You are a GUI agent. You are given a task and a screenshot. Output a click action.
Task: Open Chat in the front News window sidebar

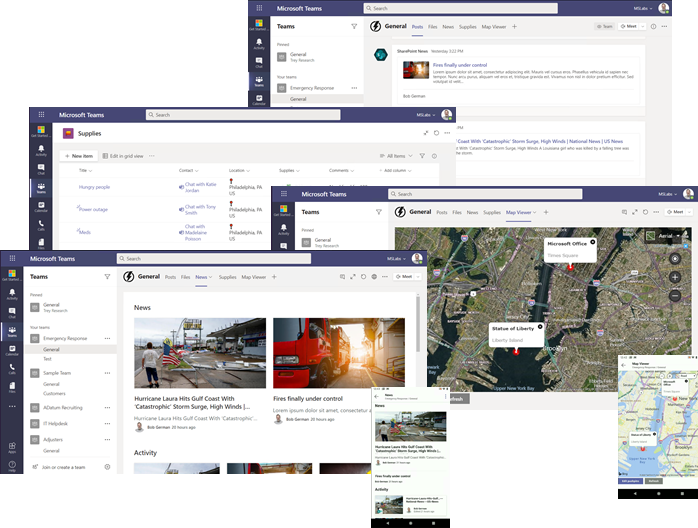(x=12, y=313)
